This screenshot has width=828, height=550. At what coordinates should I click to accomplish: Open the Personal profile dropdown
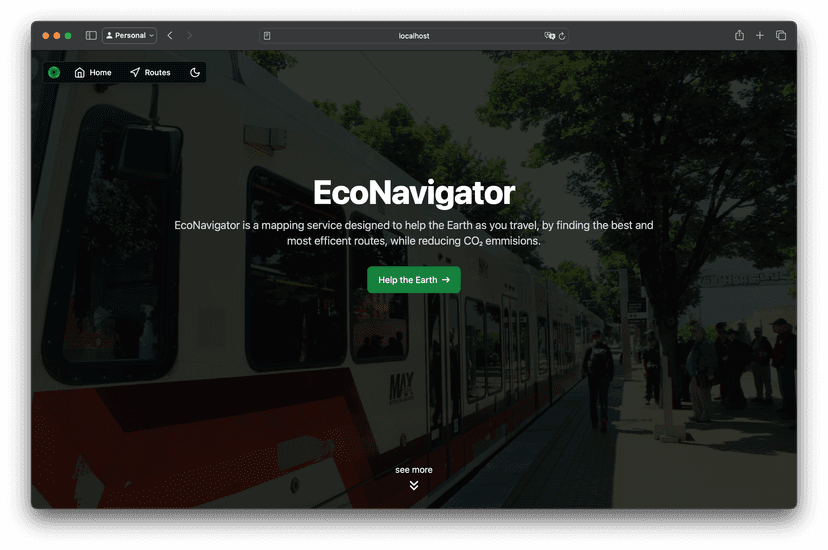(129, 35)
